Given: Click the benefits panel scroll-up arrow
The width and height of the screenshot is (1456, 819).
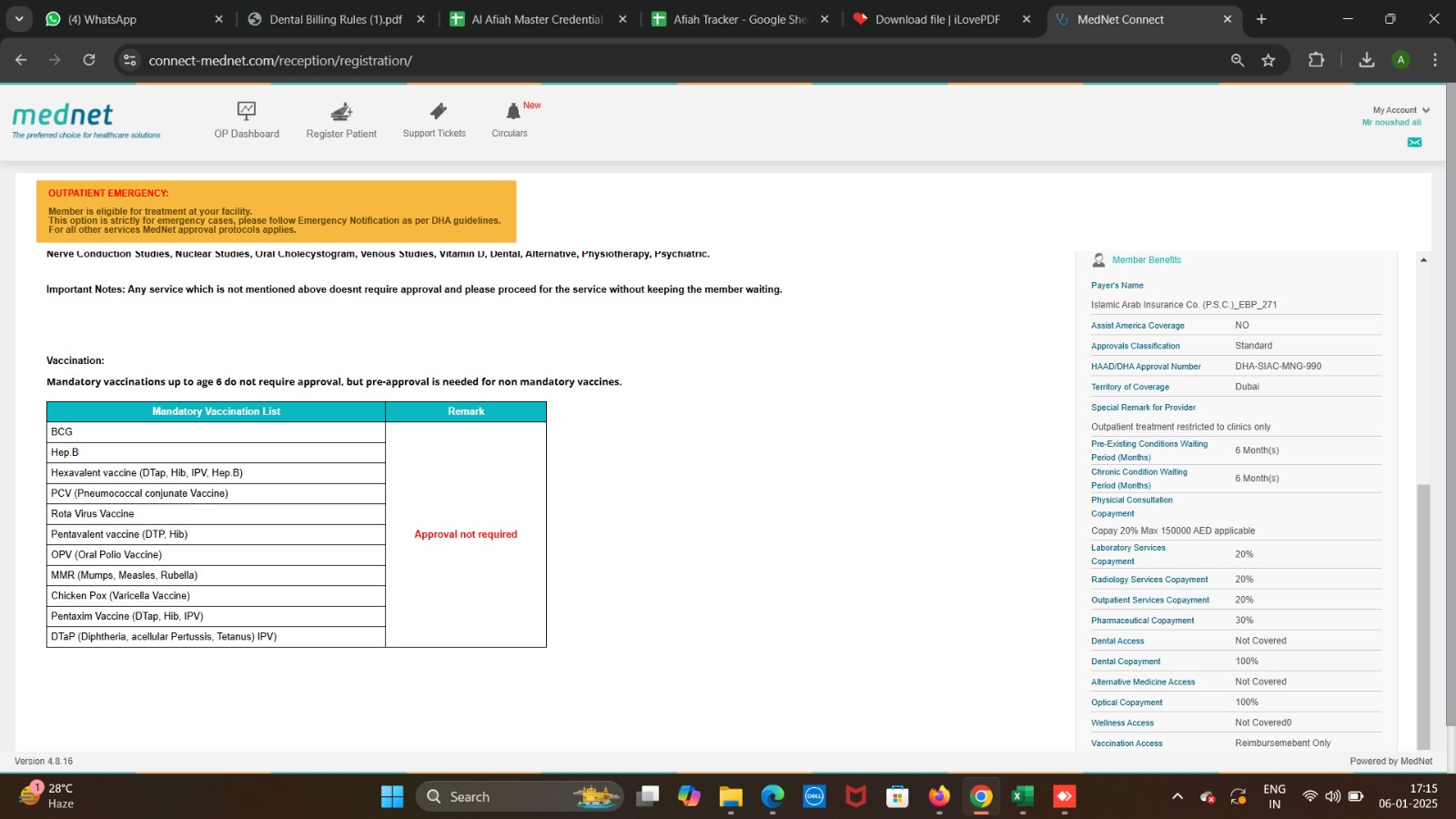Looking at the screenshot, I should point(1423,260).
